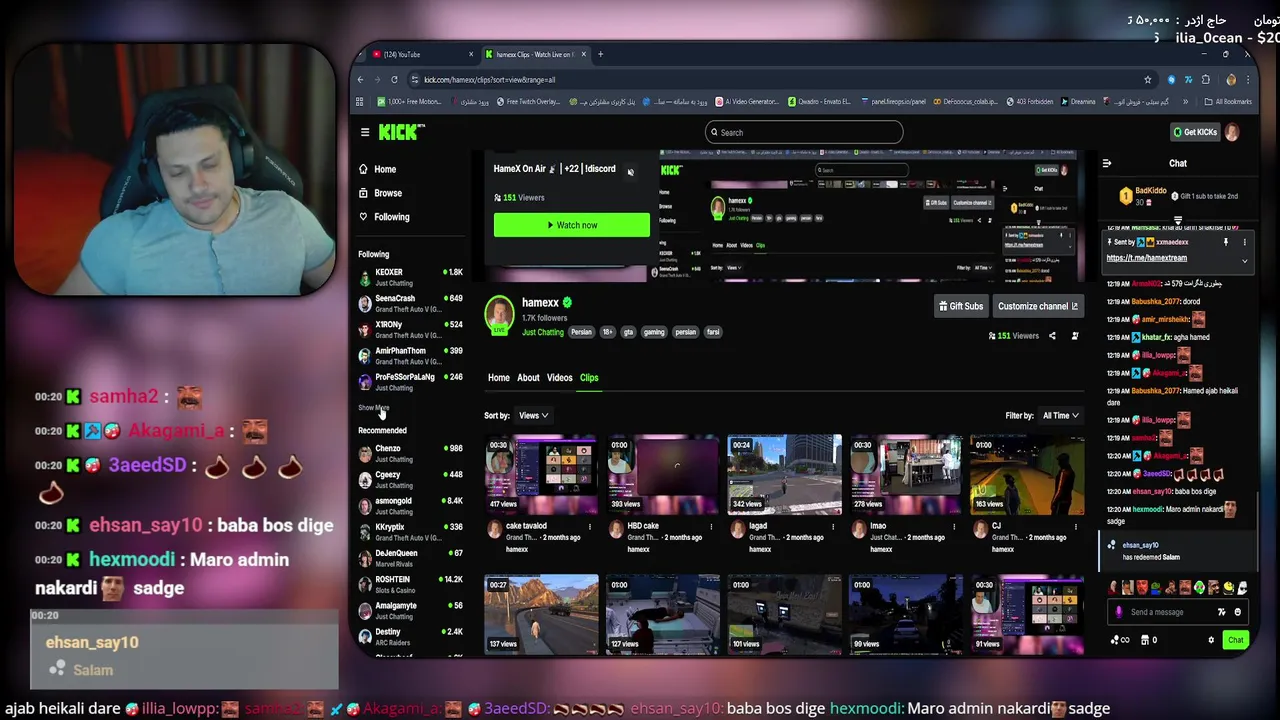Bookmark this page with the star icon

(x=1148, y=80)
